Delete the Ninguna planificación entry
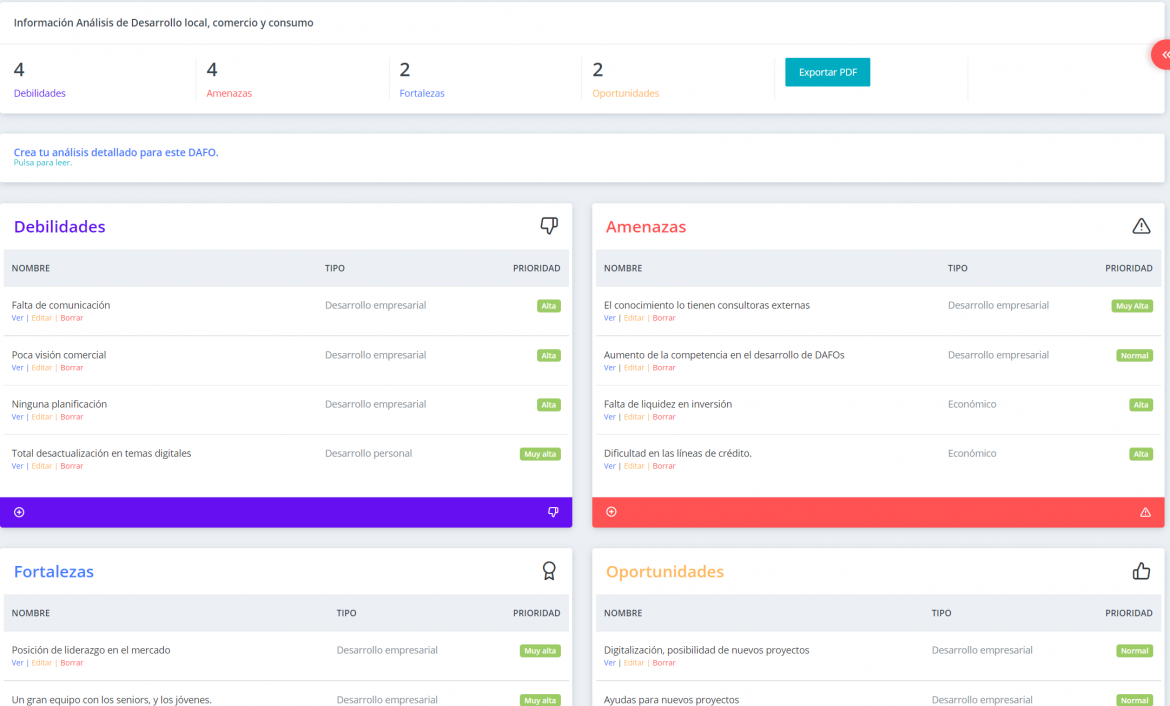Screen dimensions: 1170x706 pos(72,417)
